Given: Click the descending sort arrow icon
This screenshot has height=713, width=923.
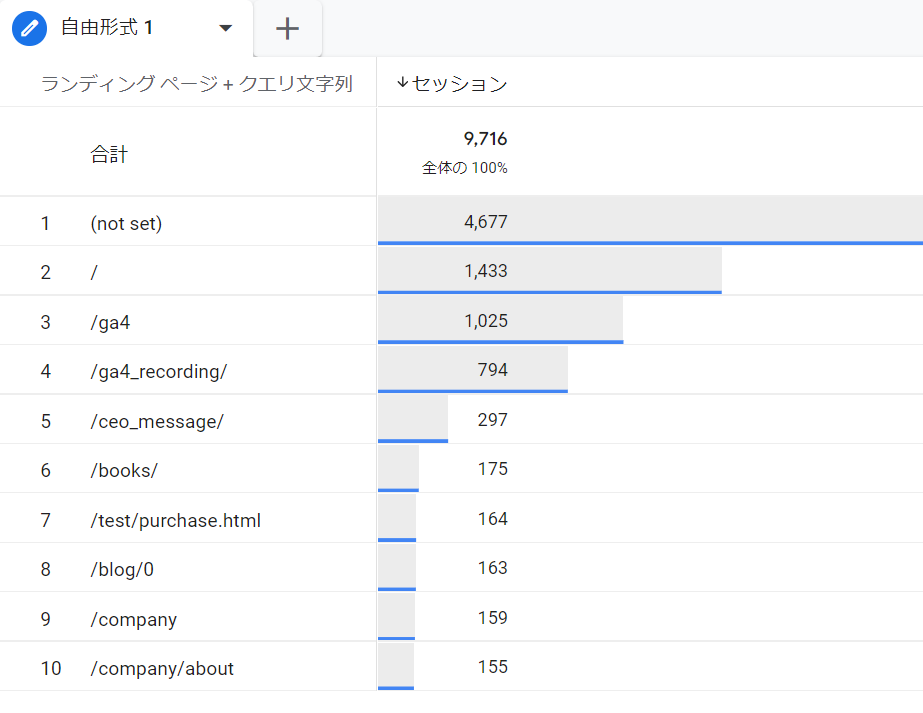Looking at the screenshot, I should [x=402, y=83].
